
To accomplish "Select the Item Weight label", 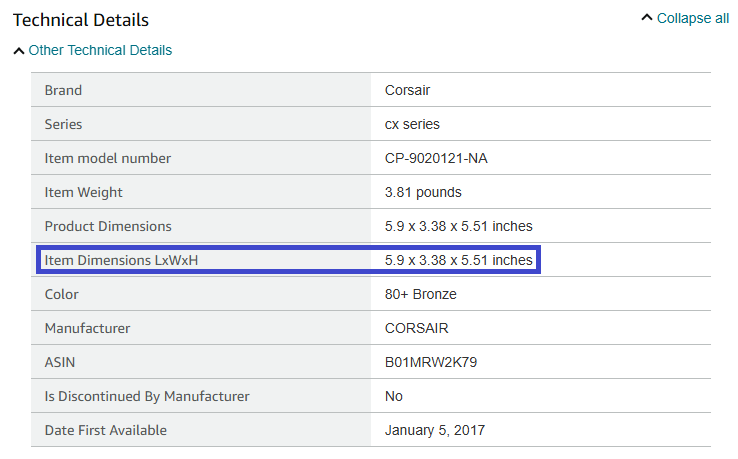I will click(x=83, y=192).
